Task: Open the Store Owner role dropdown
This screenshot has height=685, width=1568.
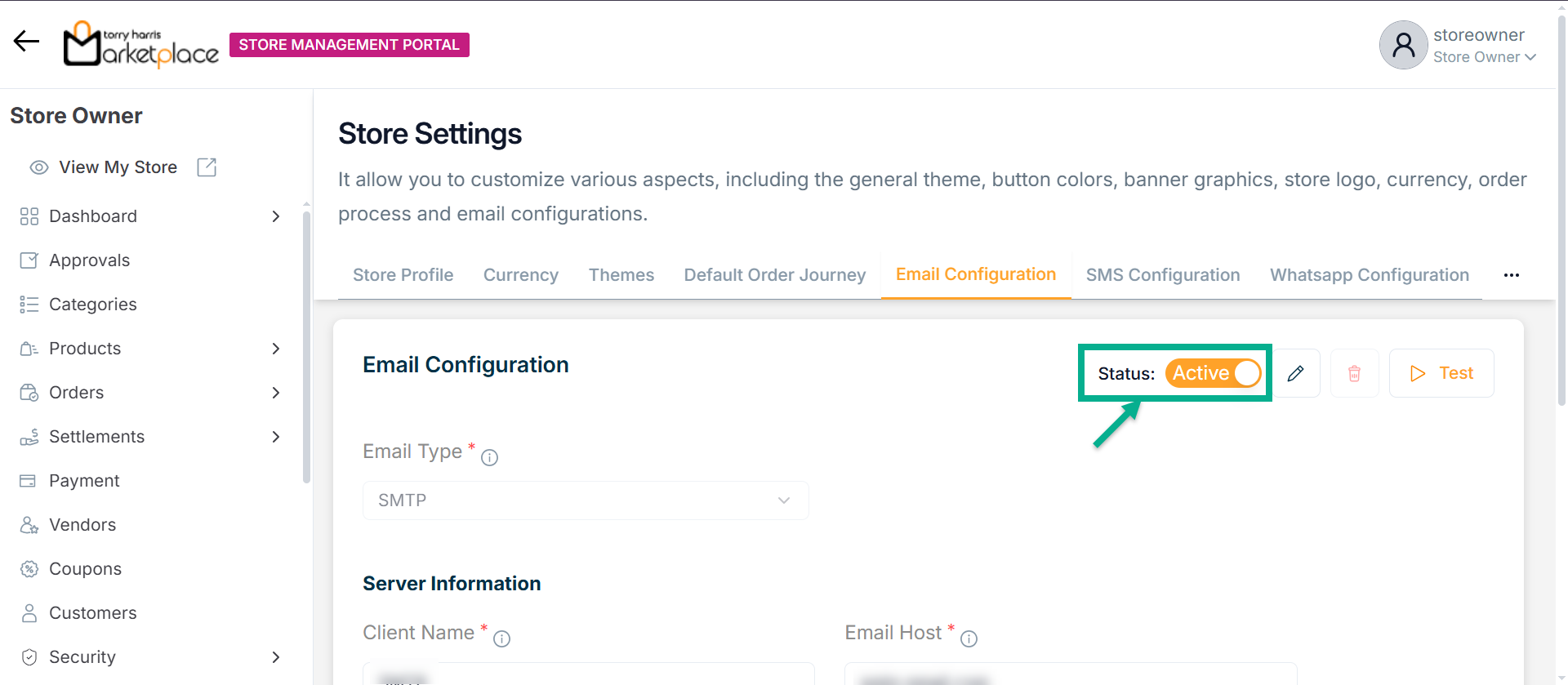Action: [1485, 57]
